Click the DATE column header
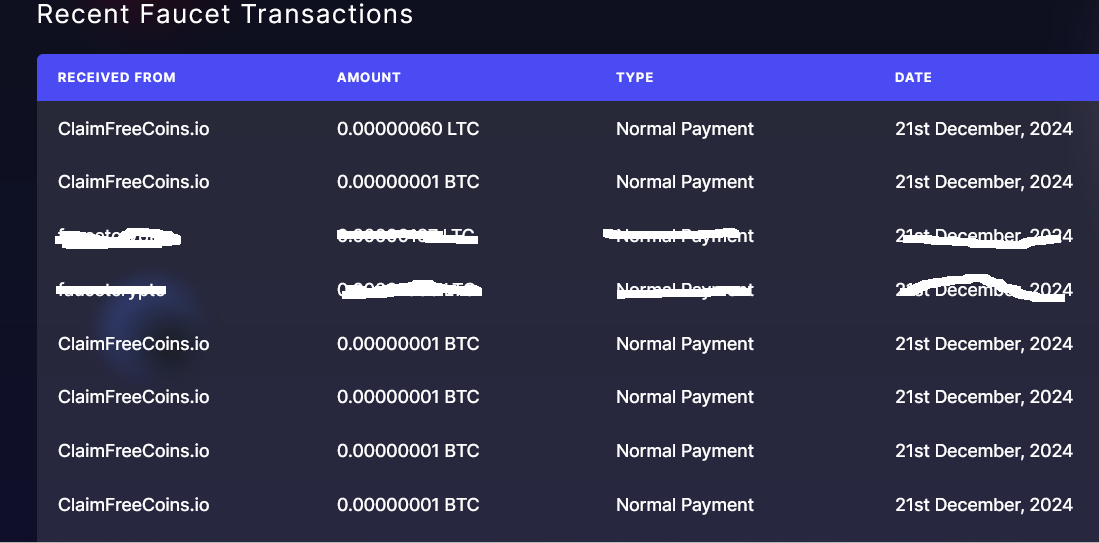 (913, 78)
